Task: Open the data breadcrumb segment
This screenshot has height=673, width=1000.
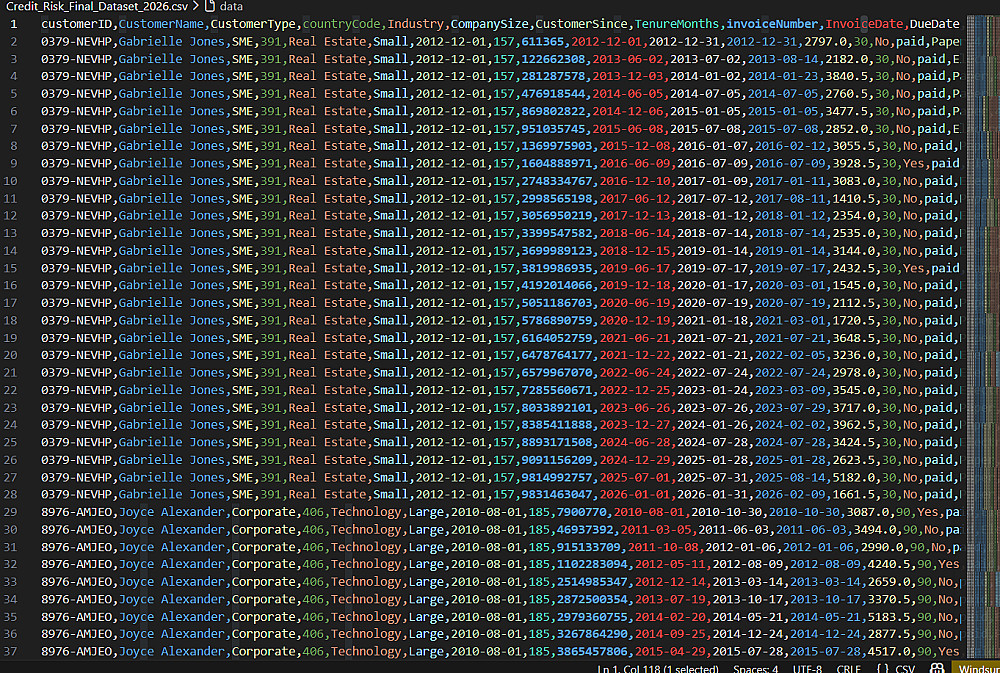Action: (230, 6)
